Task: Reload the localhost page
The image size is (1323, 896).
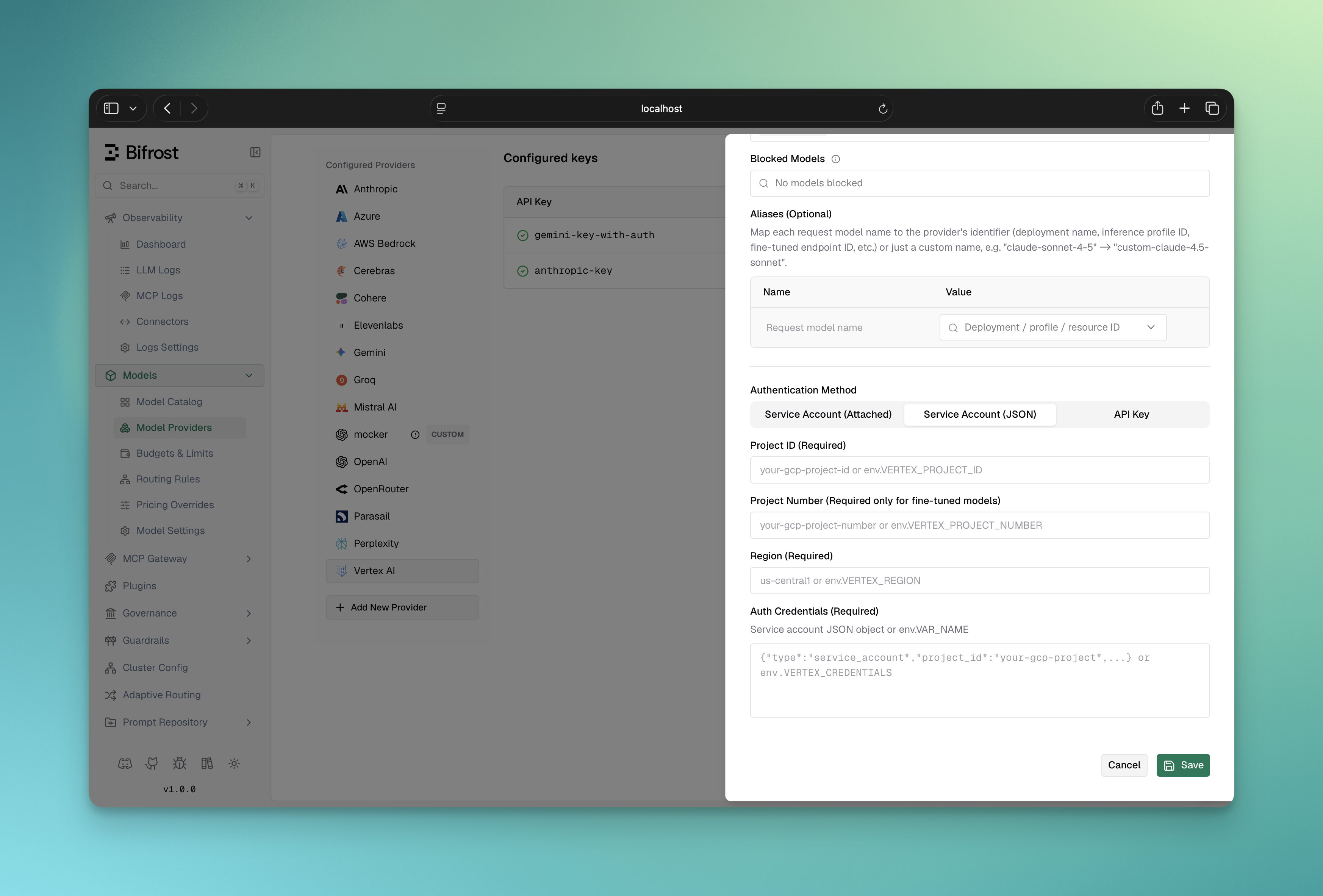Action: click(882, 109)
